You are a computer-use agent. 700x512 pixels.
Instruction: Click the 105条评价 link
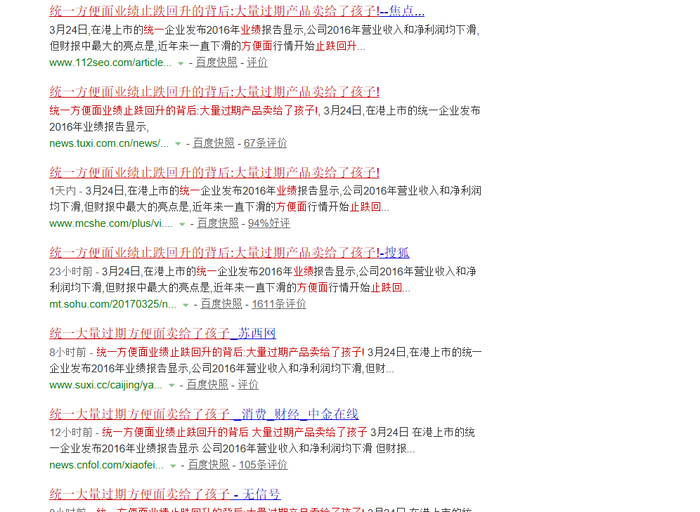pyautogui.click(x=263, y=465)
